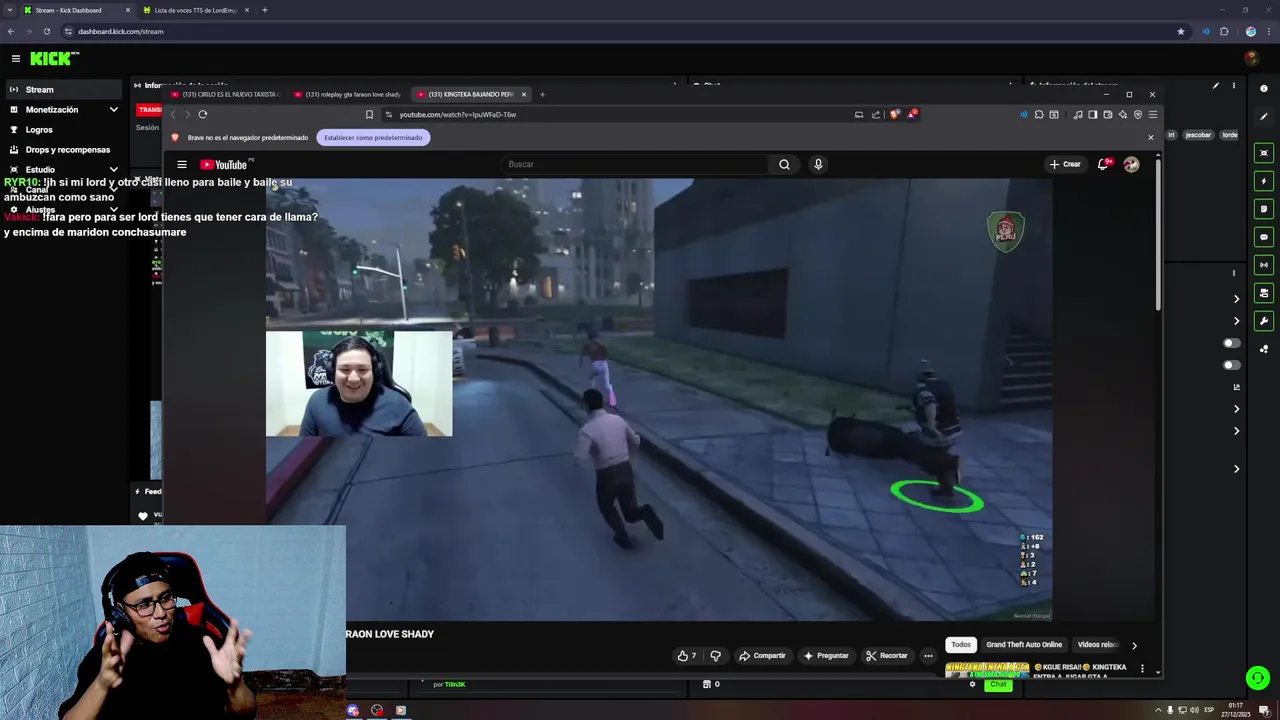Open the KINGTEKA recommended video thumbnail
Screen dimensions: 1280x720
tap(987, 669)
